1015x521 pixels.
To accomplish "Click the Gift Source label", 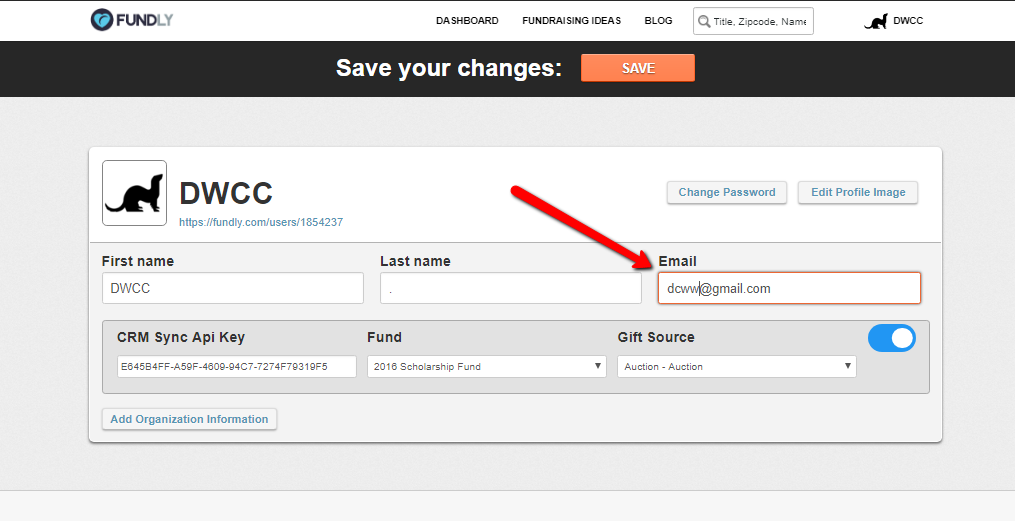I will [656, 337].
